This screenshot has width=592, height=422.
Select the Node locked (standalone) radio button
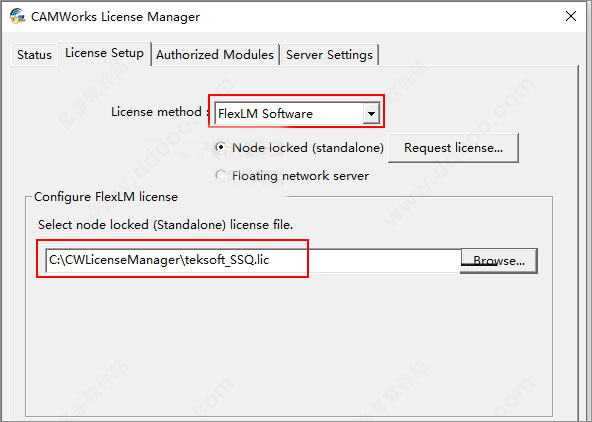coord(220,147)
